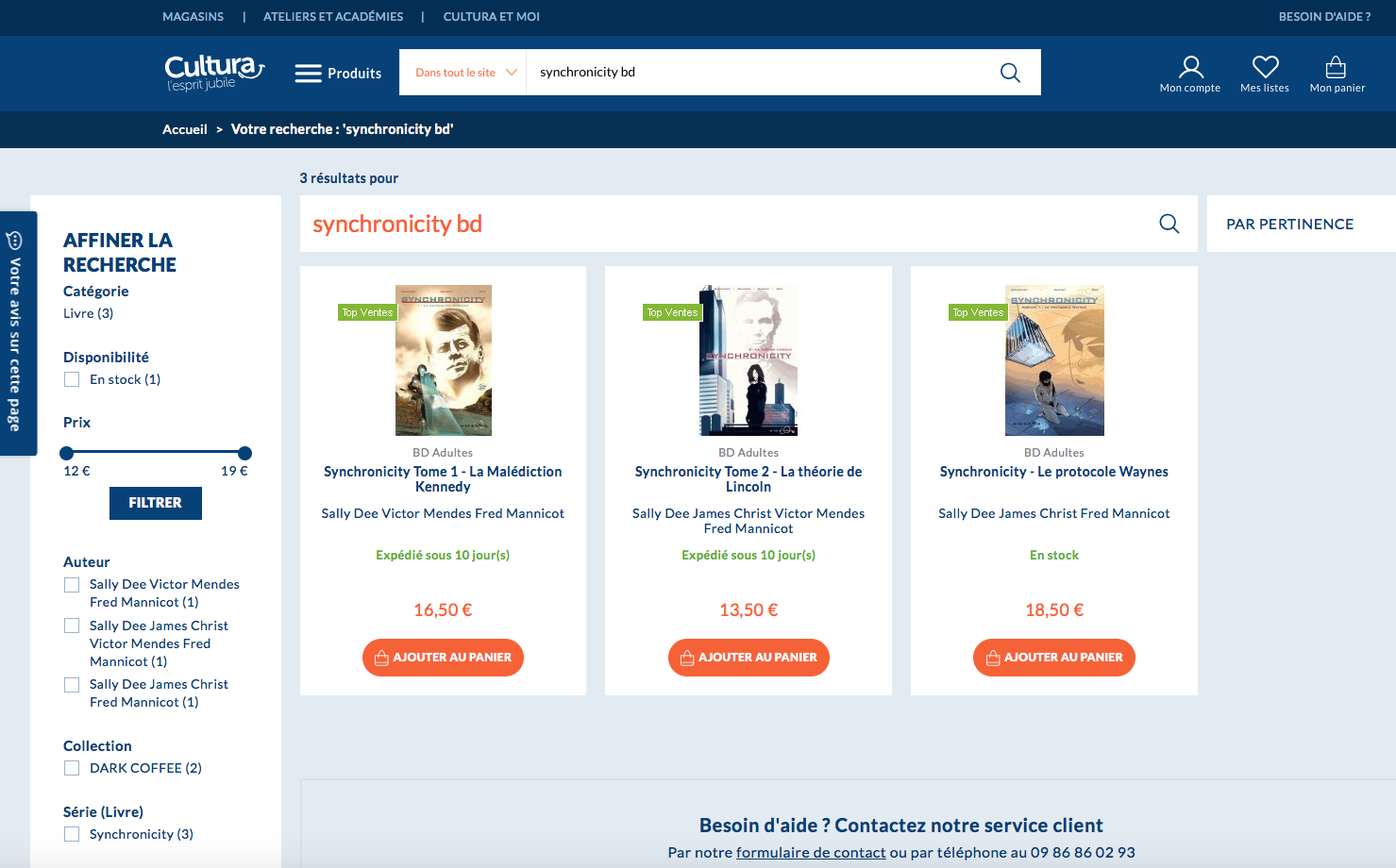Open ATELIERS ET ACADÉMIES in top bar
This screenshot has width=1396, height=868.
pos(333,17)
